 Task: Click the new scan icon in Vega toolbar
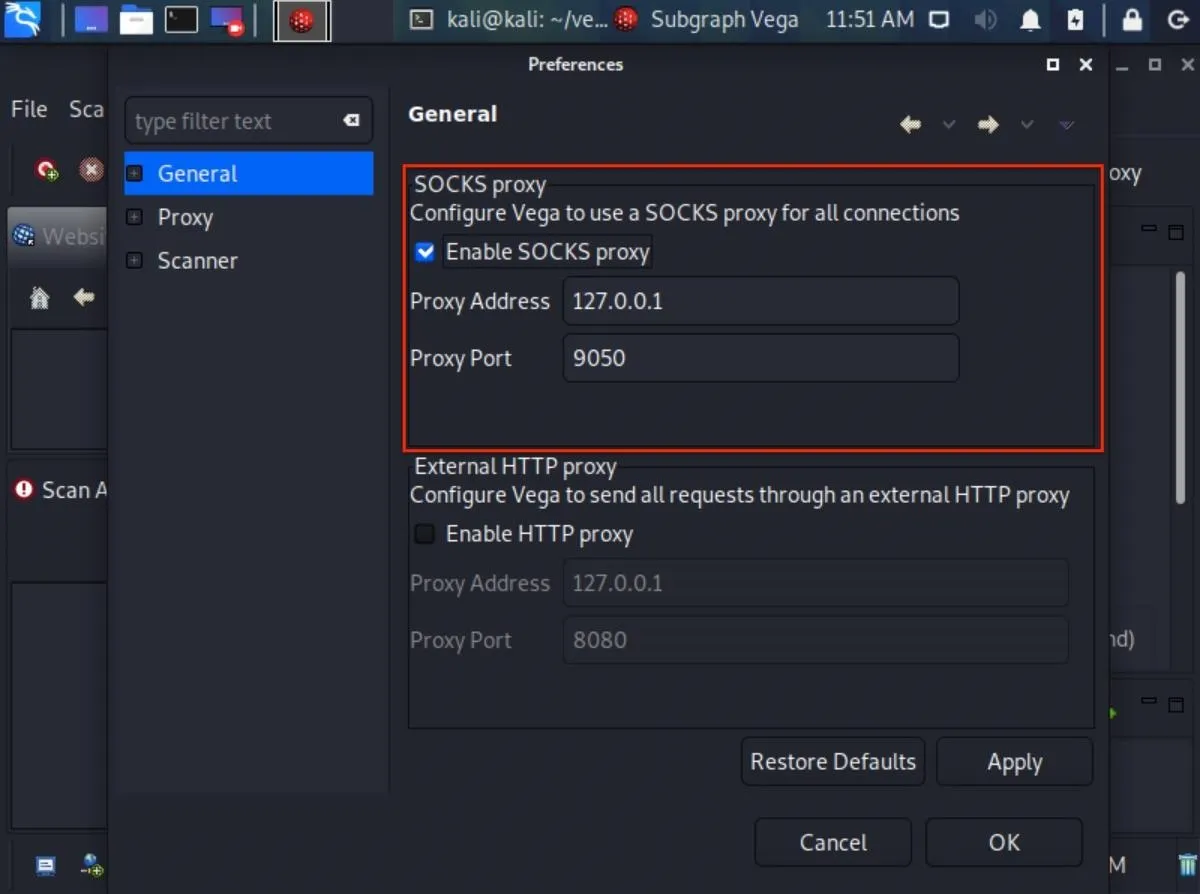point(47,170)
